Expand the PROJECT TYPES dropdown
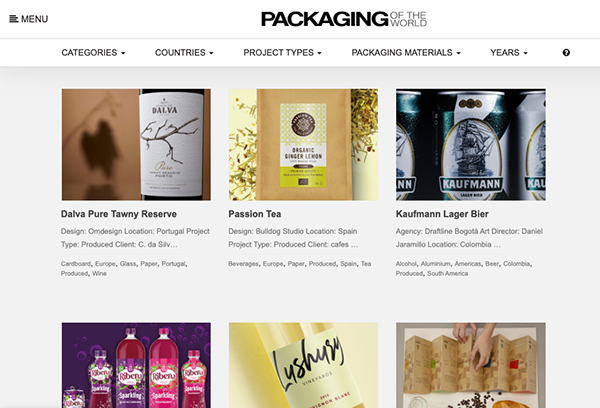This screenshot has width=600, height=408. 282,52
